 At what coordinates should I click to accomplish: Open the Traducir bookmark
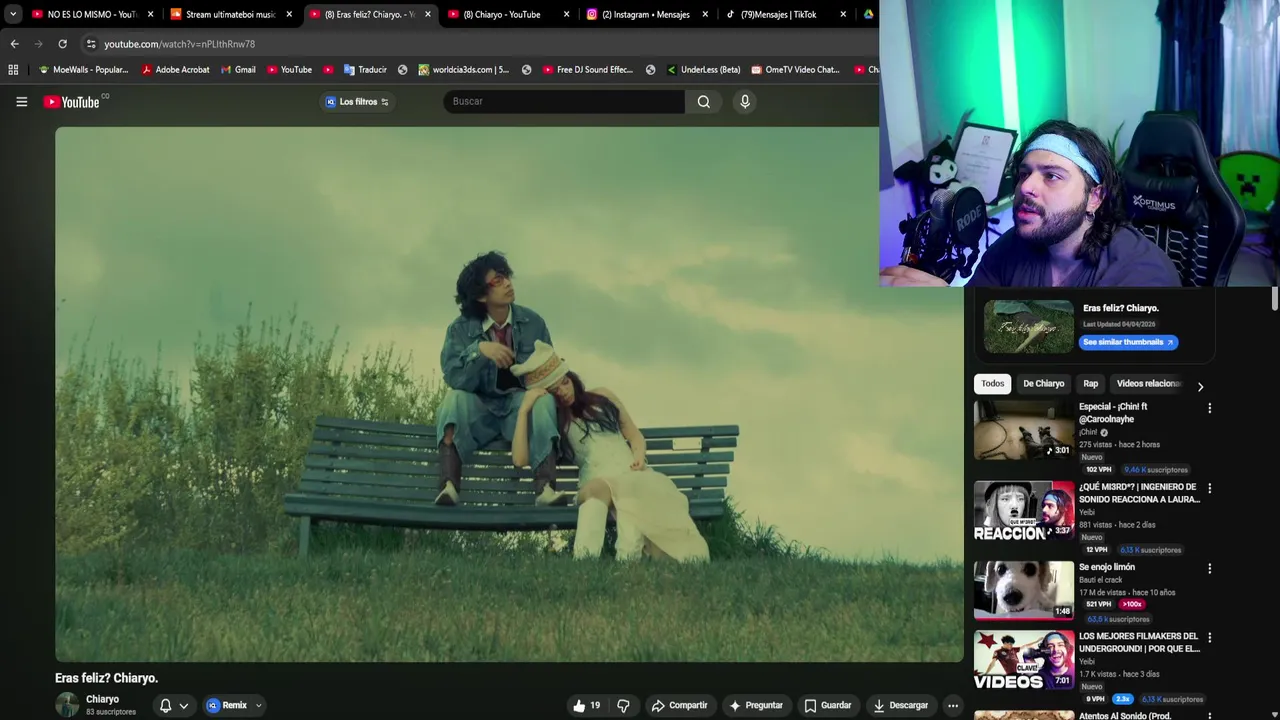(x=365, y=70)
